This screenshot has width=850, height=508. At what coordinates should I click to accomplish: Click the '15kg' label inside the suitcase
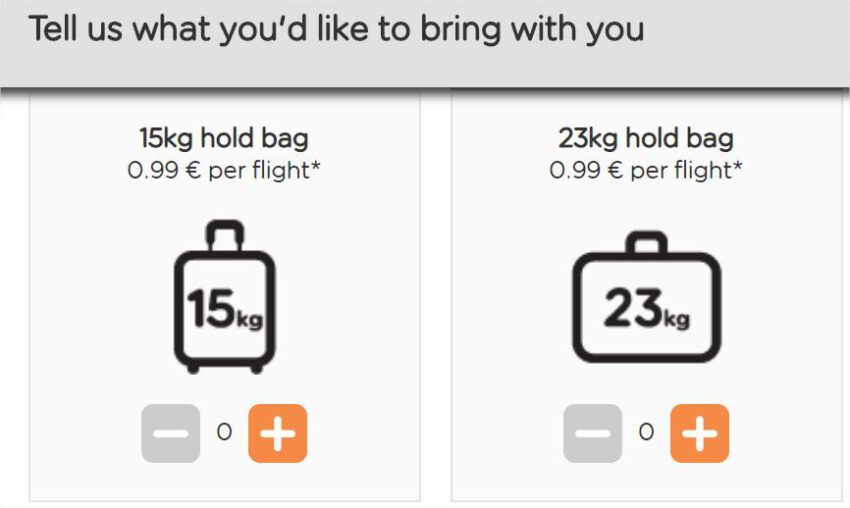click(224, 309)
